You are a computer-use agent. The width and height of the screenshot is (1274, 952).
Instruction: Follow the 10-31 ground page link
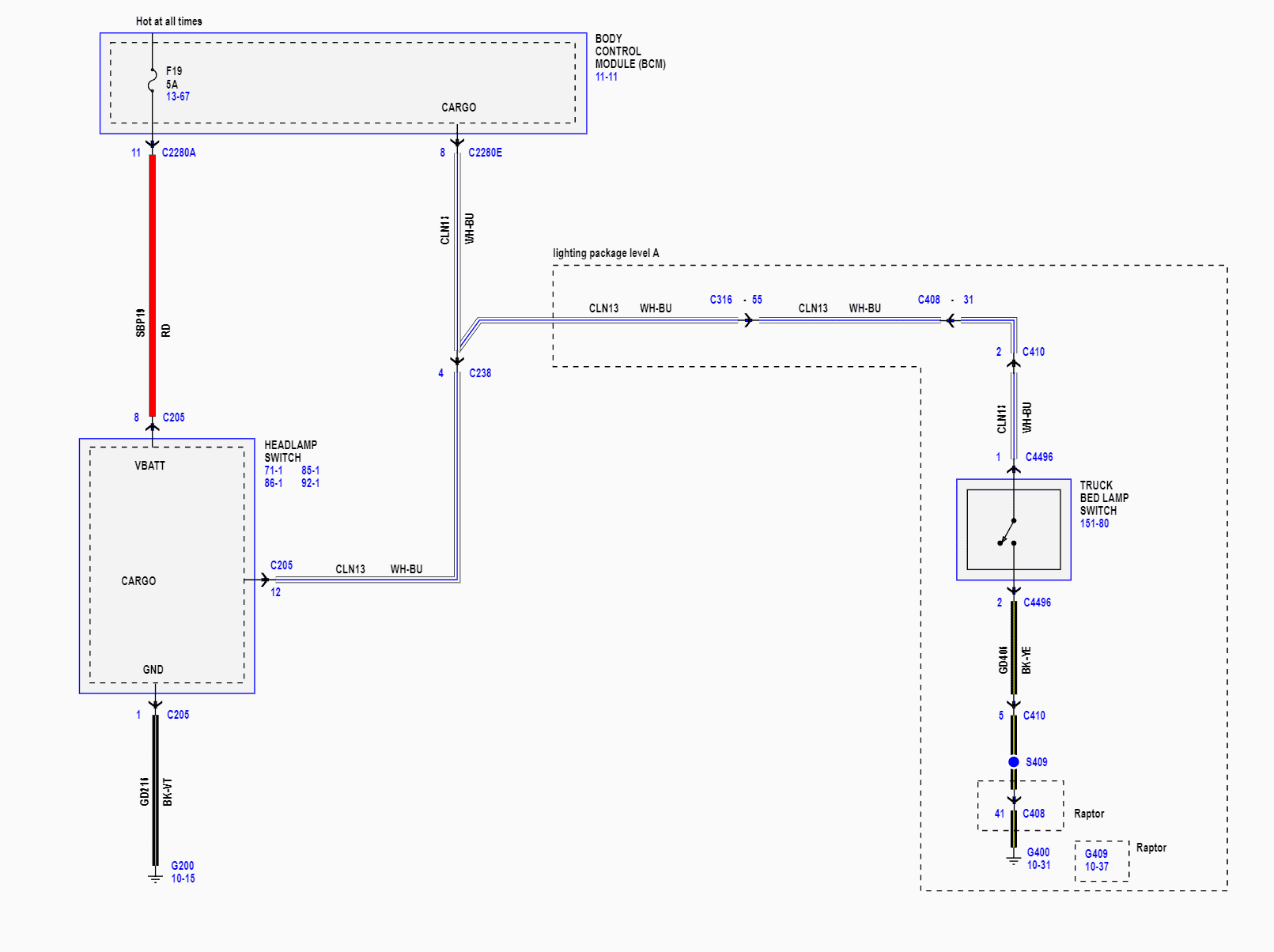coord(1038,865)
